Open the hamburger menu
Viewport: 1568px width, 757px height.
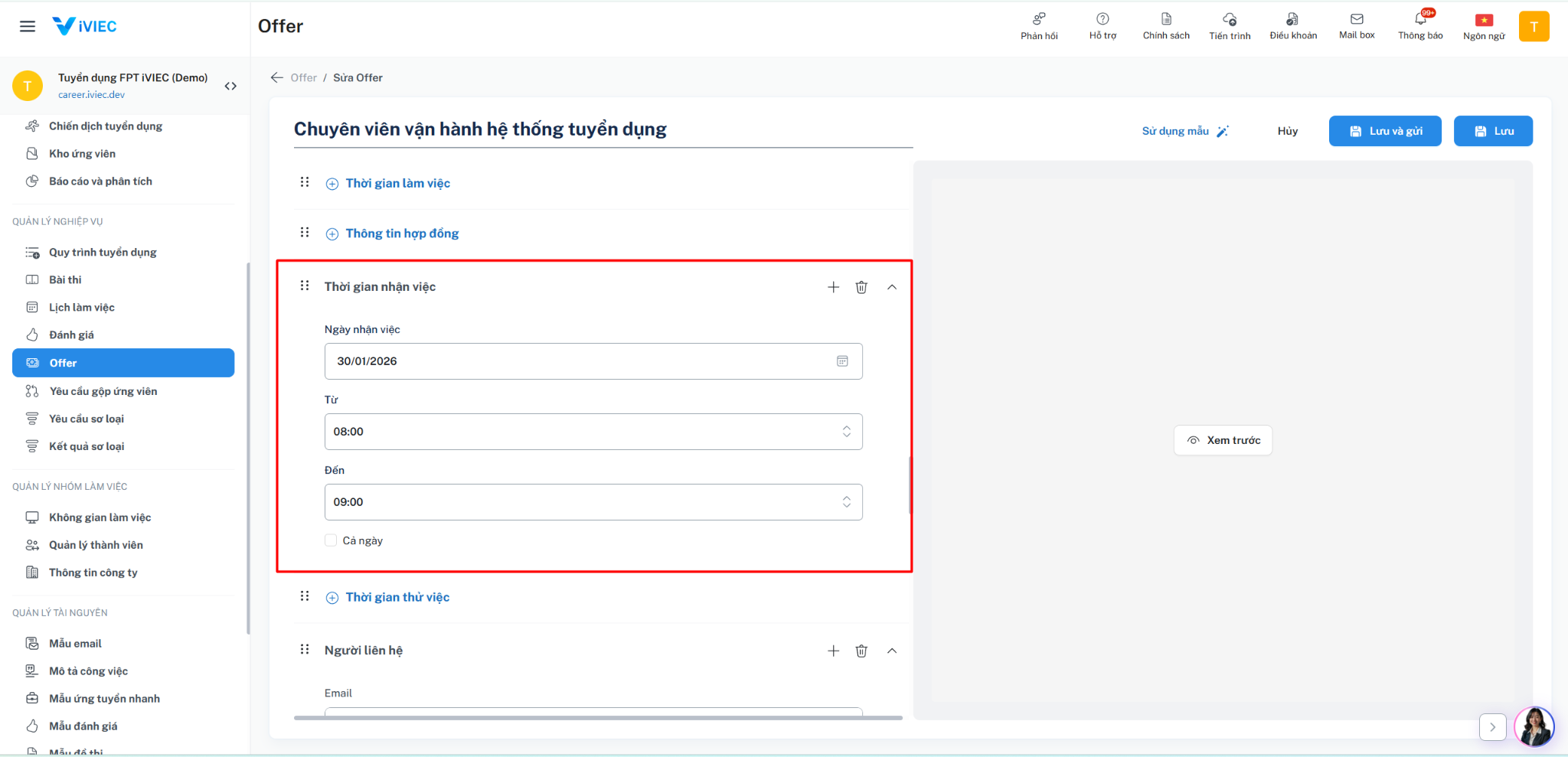point(28,26)
